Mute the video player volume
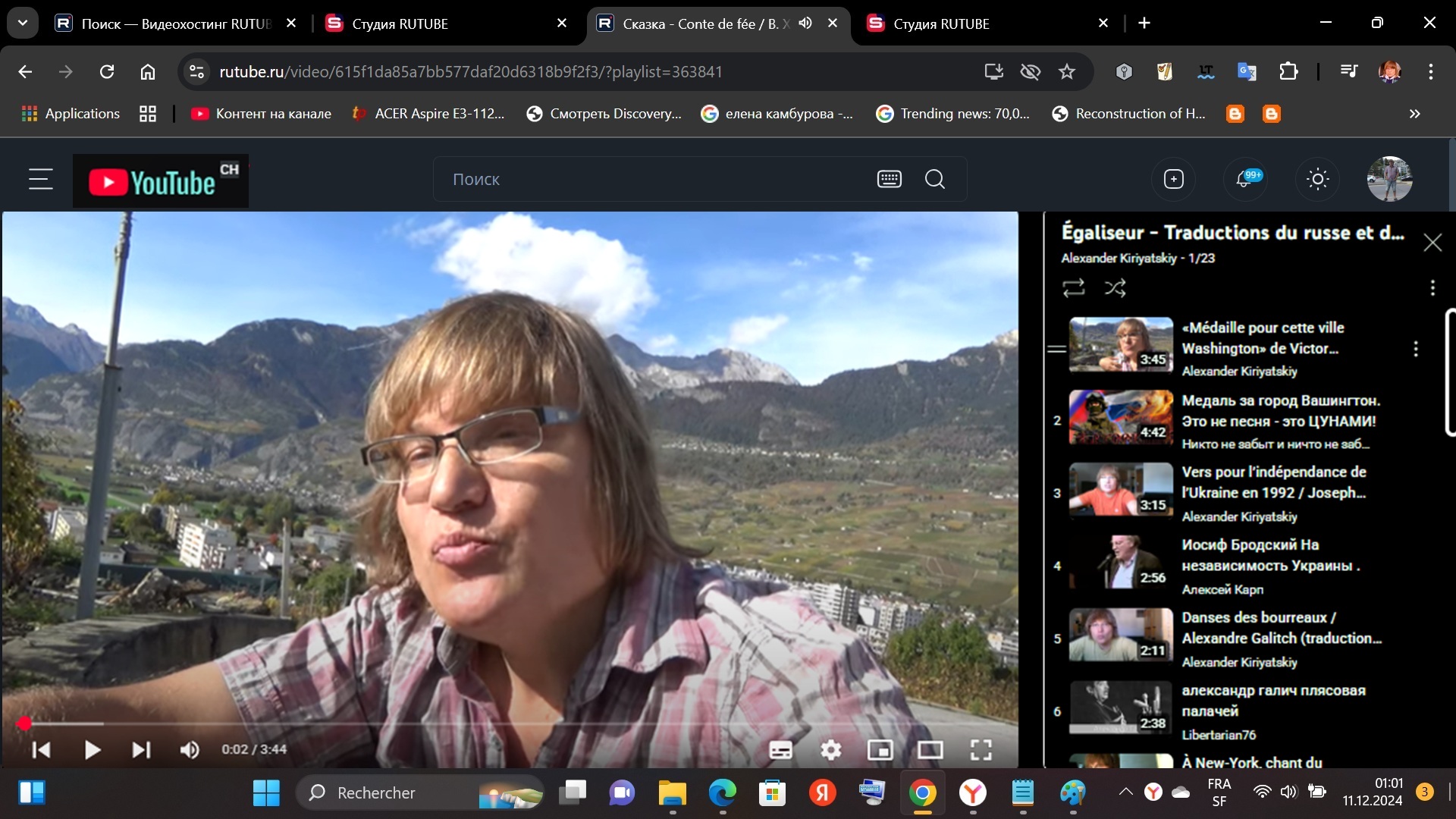The height and width of the screenshot is (819, 1456). coord(189,750)
